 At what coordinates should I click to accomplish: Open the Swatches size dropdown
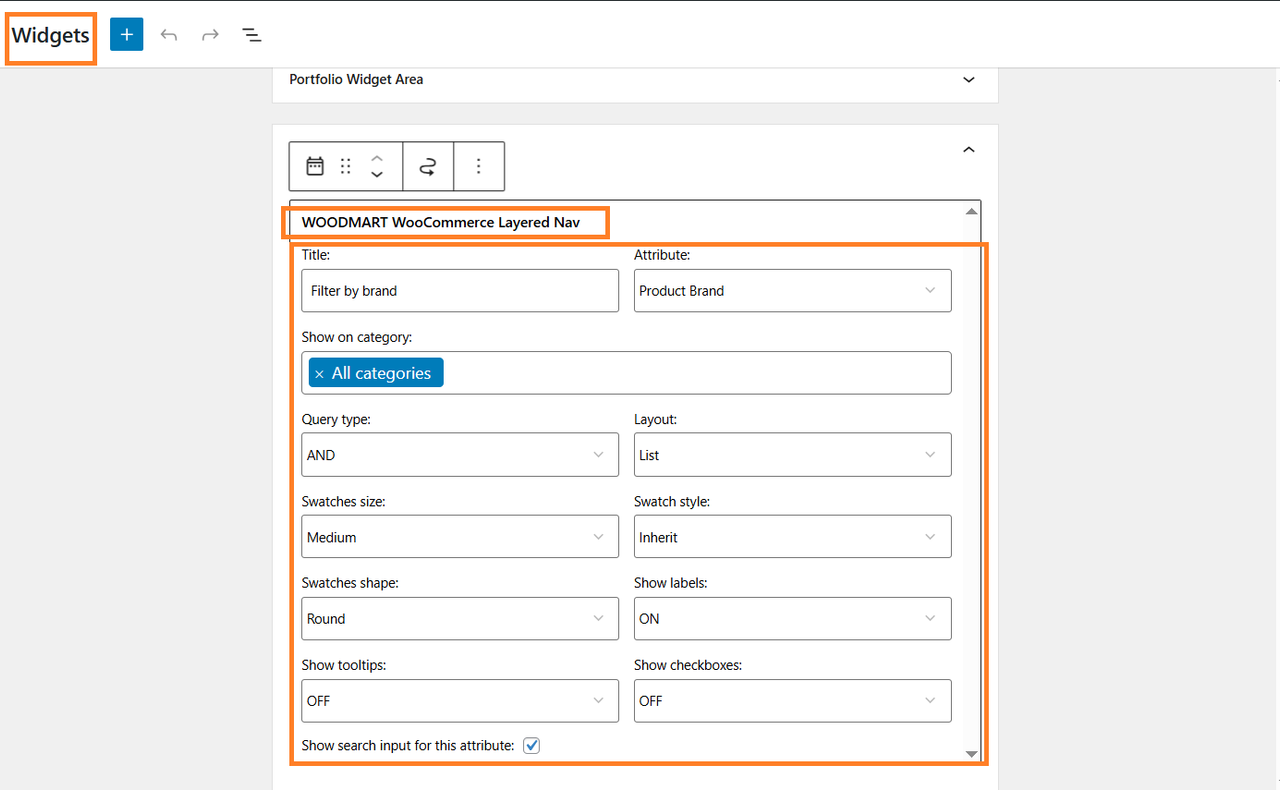(x=460, y=537)
